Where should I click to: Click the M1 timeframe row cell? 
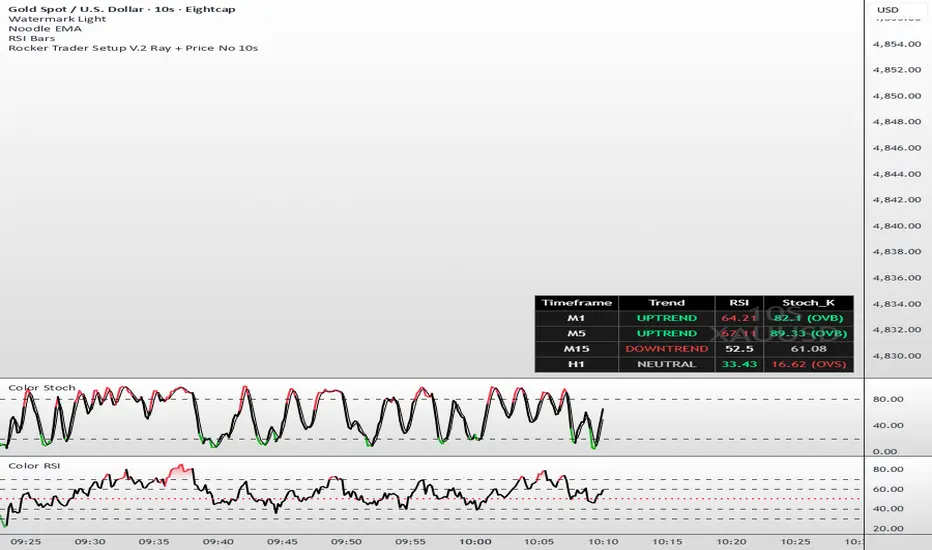[577, 318]
